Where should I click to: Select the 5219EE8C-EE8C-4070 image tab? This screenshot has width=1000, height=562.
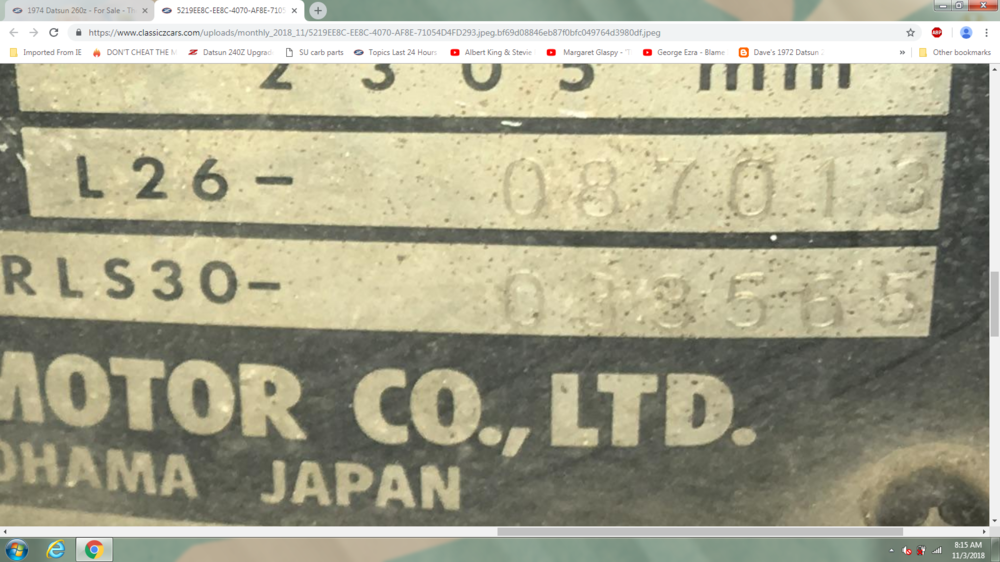coord(228,11)
